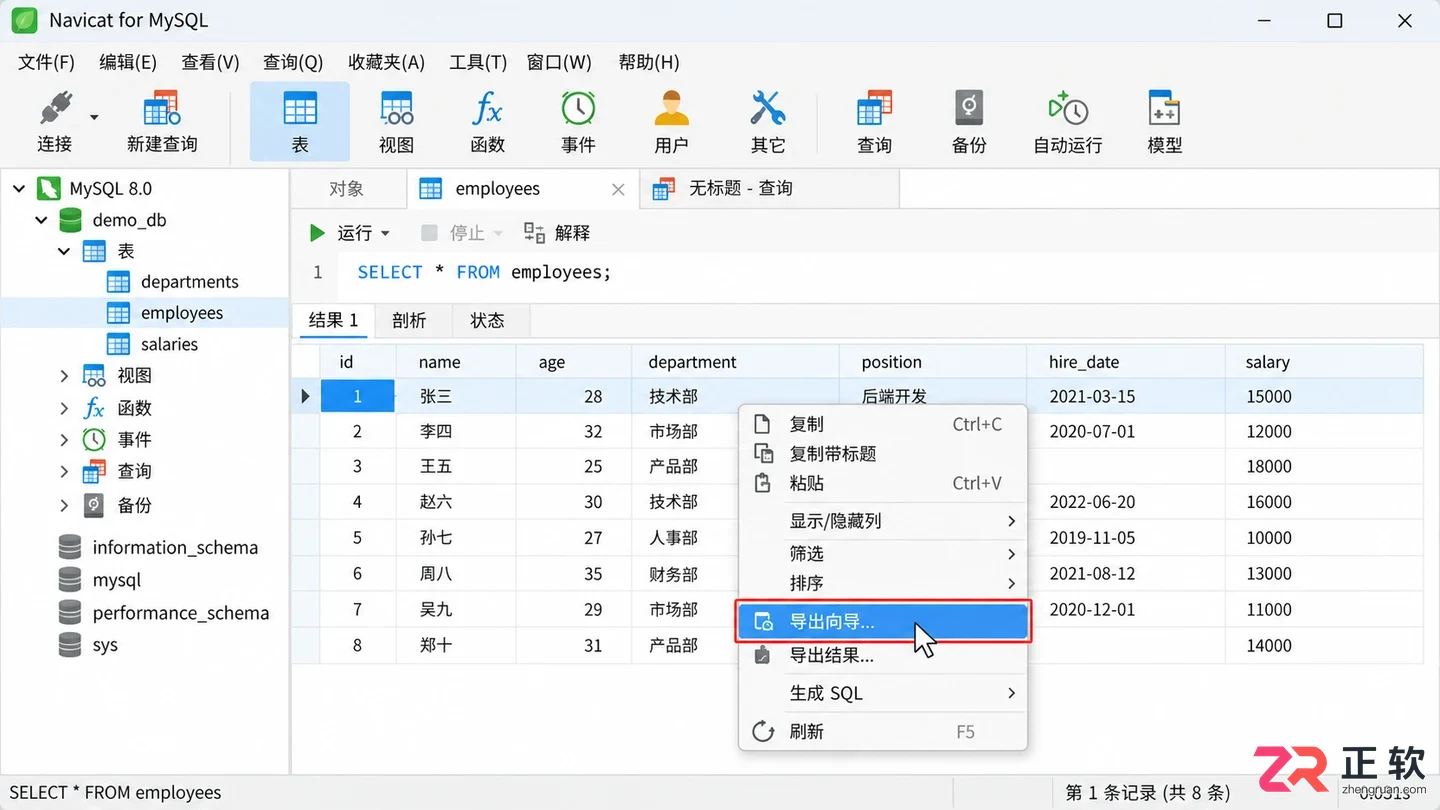Open the 收藏夹(A) menu

tap(386, 62)
